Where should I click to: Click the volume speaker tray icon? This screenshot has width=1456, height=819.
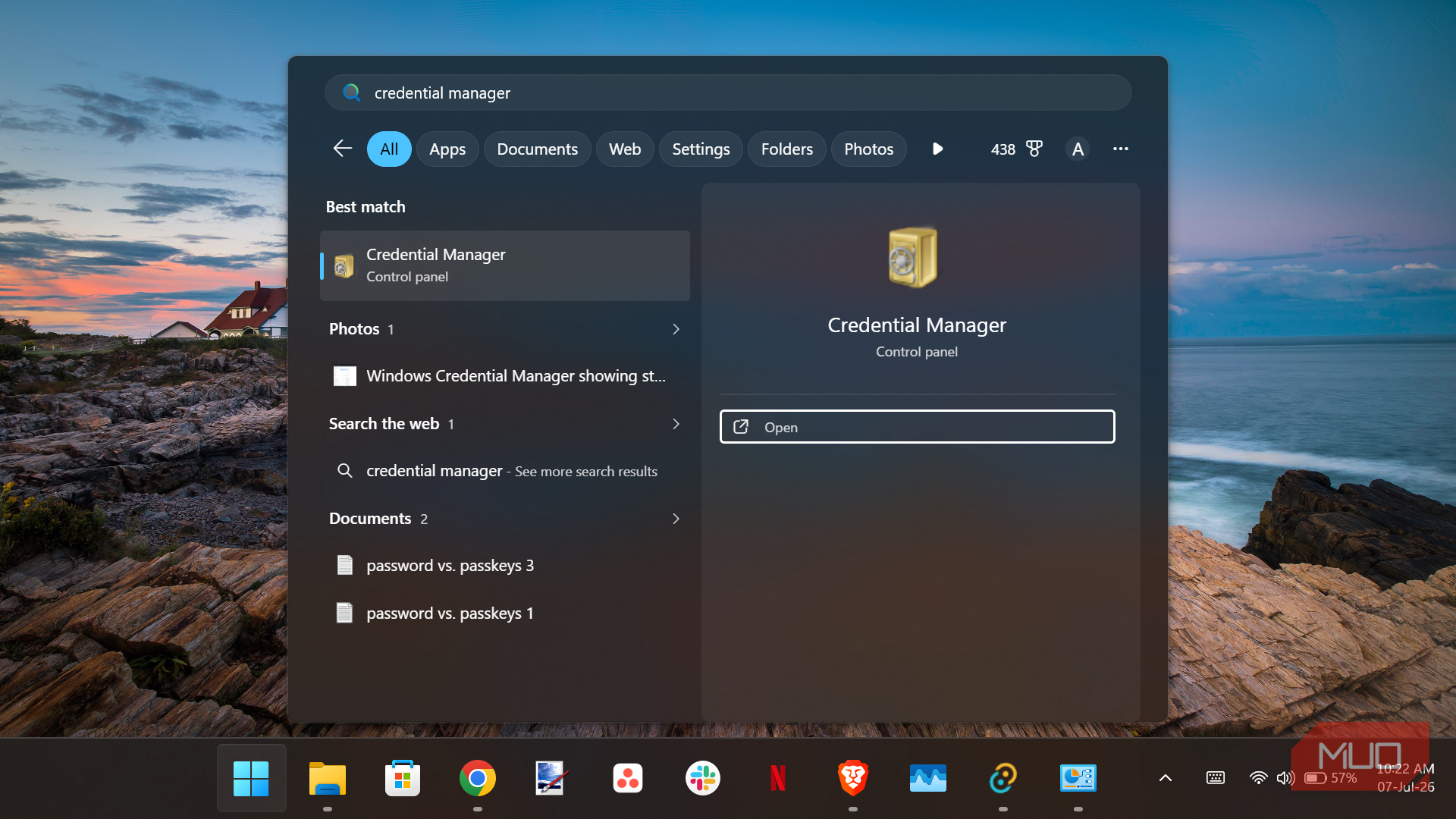(1285, 778)
